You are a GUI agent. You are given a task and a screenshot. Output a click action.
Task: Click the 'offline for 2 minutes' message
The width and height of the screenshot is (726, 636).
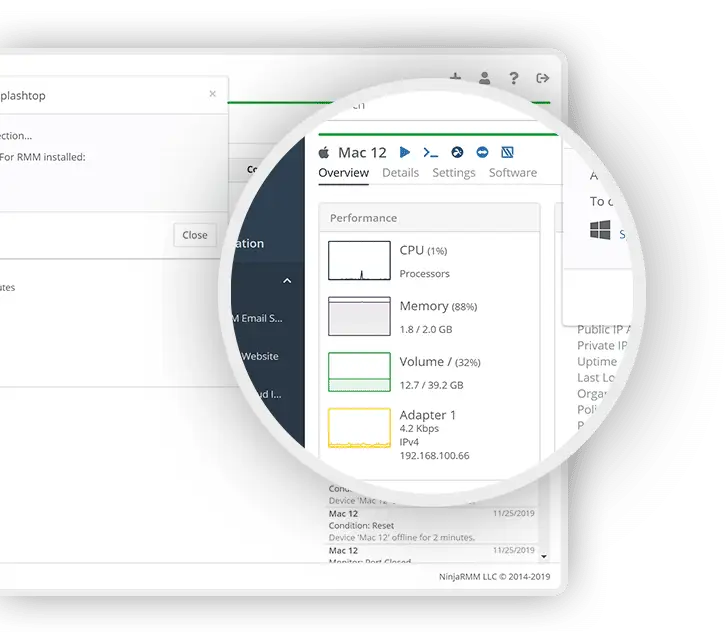401,537
